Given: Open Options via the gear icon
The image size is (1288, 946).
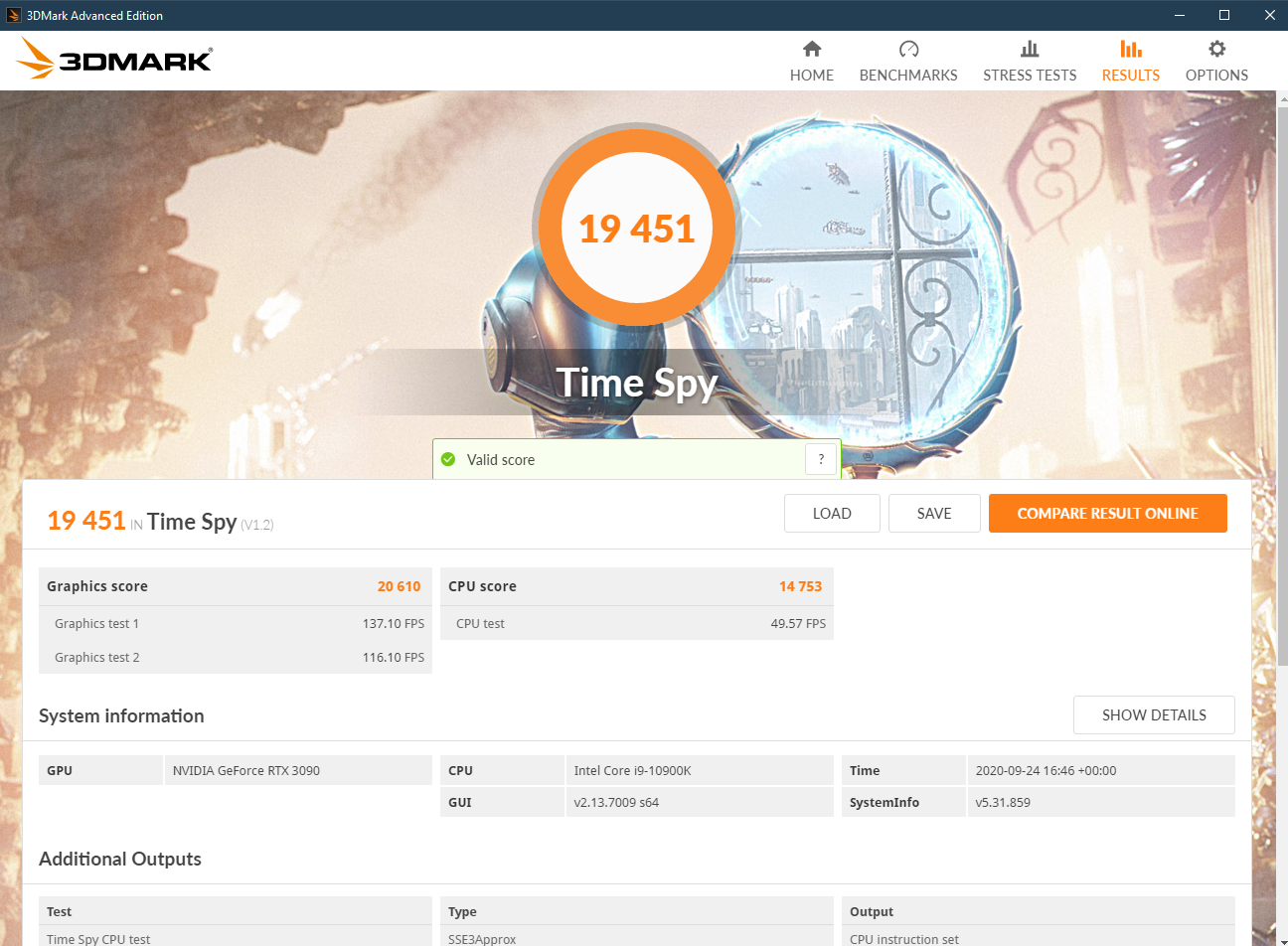Looking at the screenshot, I should [x=1215, y=48].
